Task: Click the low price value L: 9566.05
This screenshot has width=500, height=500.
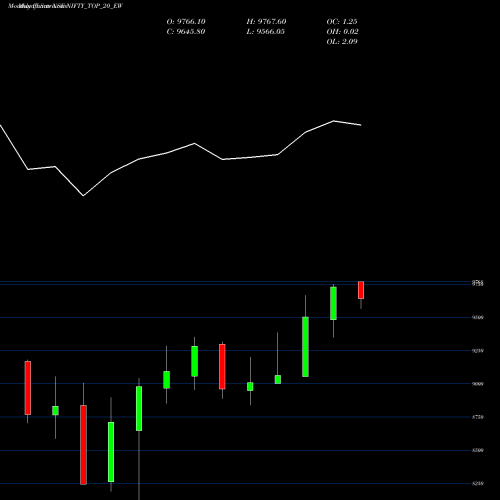Action: (266, 32)
